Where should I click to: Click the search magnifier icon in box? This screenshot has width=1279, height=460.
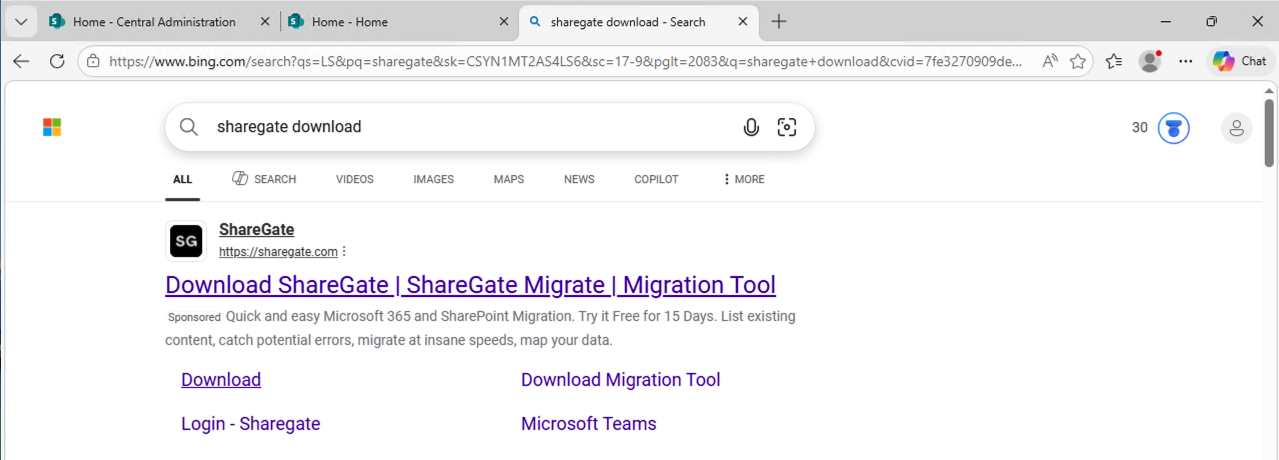pos(189,127)
